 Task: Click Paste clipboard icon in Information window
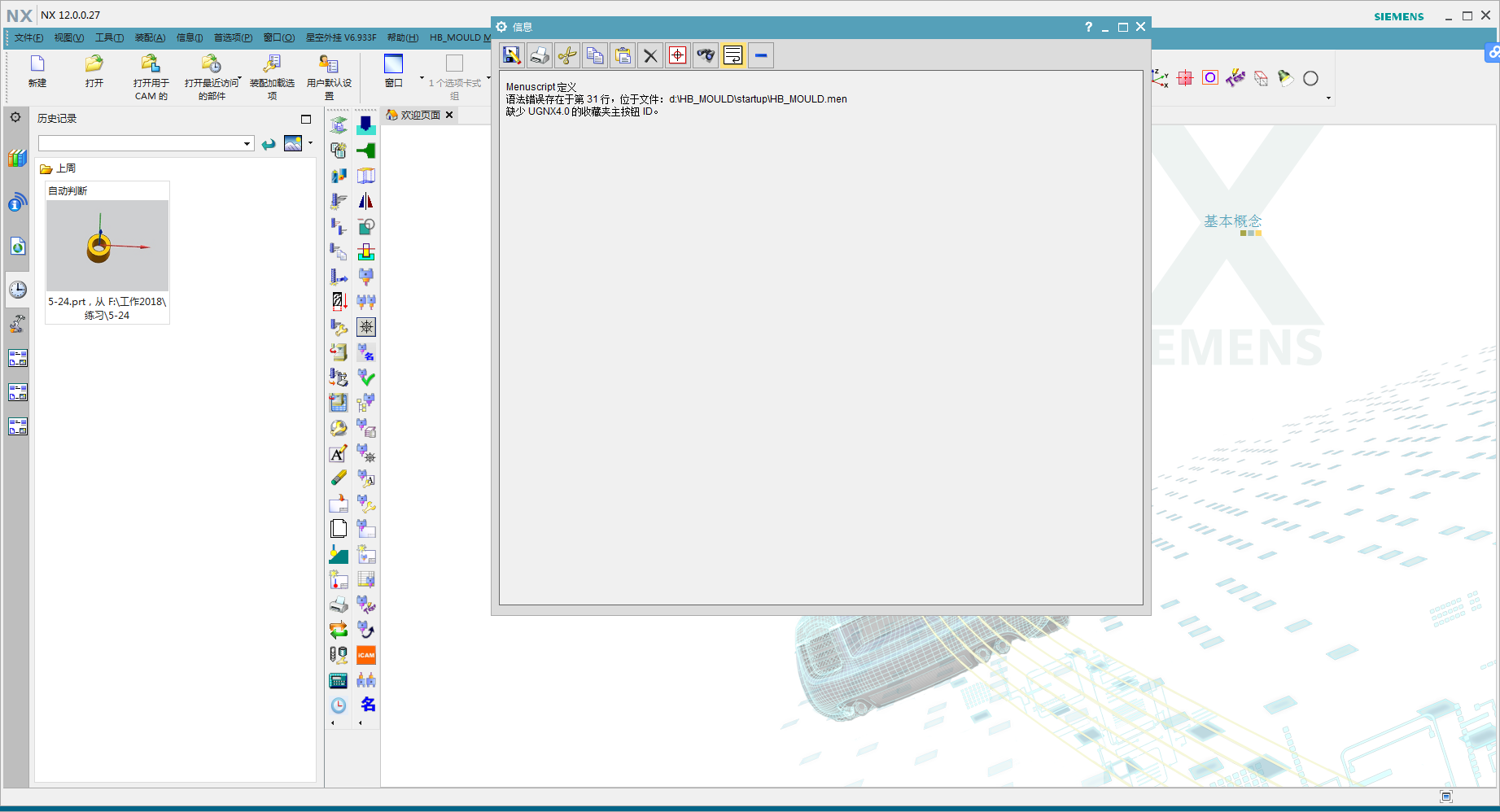click(x=623, y=55)
